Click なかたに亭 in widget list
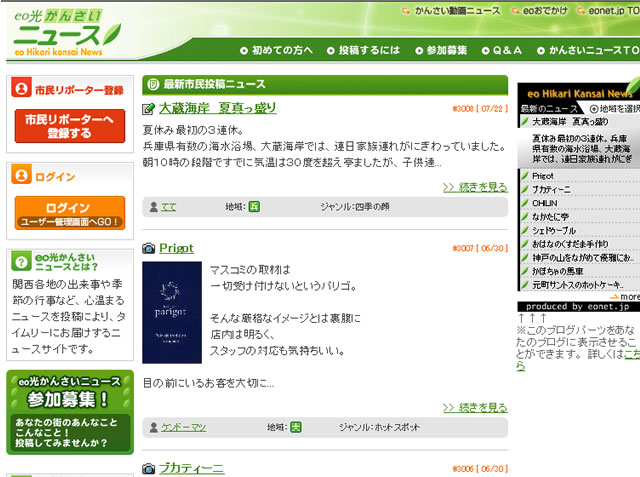The height and width of the screenshot is (477, 640). click(550, 217)
